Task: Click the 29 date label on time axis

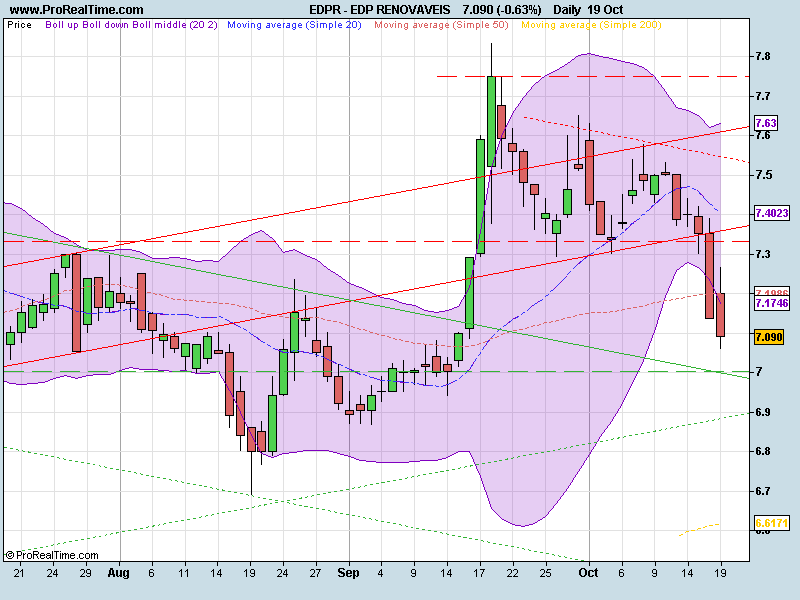Action: [85, 573]
